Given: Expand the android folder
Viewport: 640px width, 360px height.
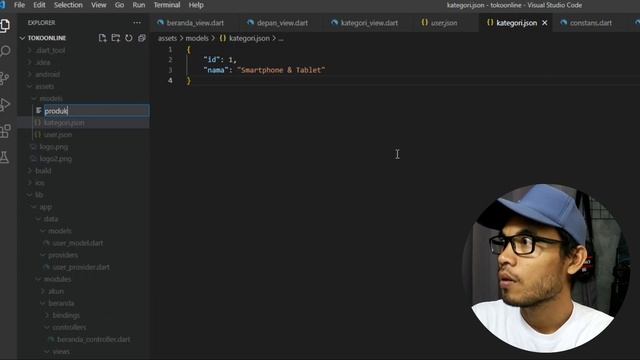Looking at the screenshot, I should [29, 74].
